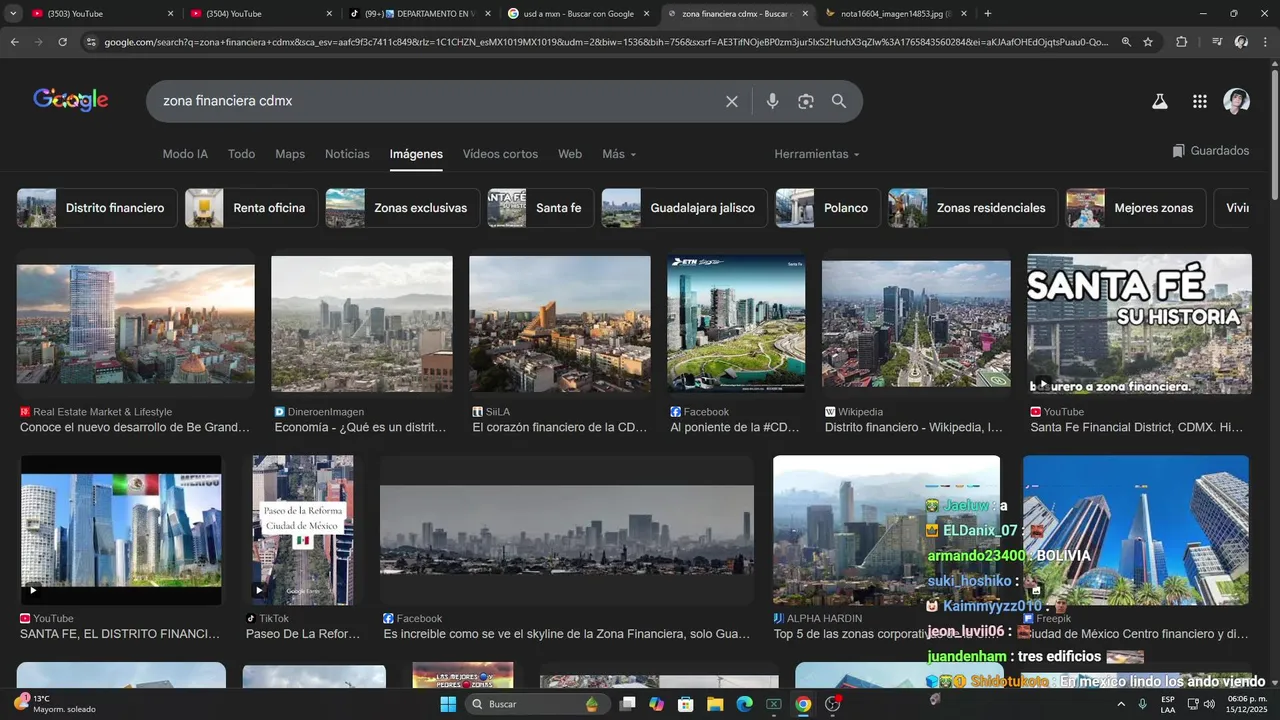The width and height of the screenshot is (1280, 720).
Task: Click the Windows taskbar Buscar search box
Action: 536,704
